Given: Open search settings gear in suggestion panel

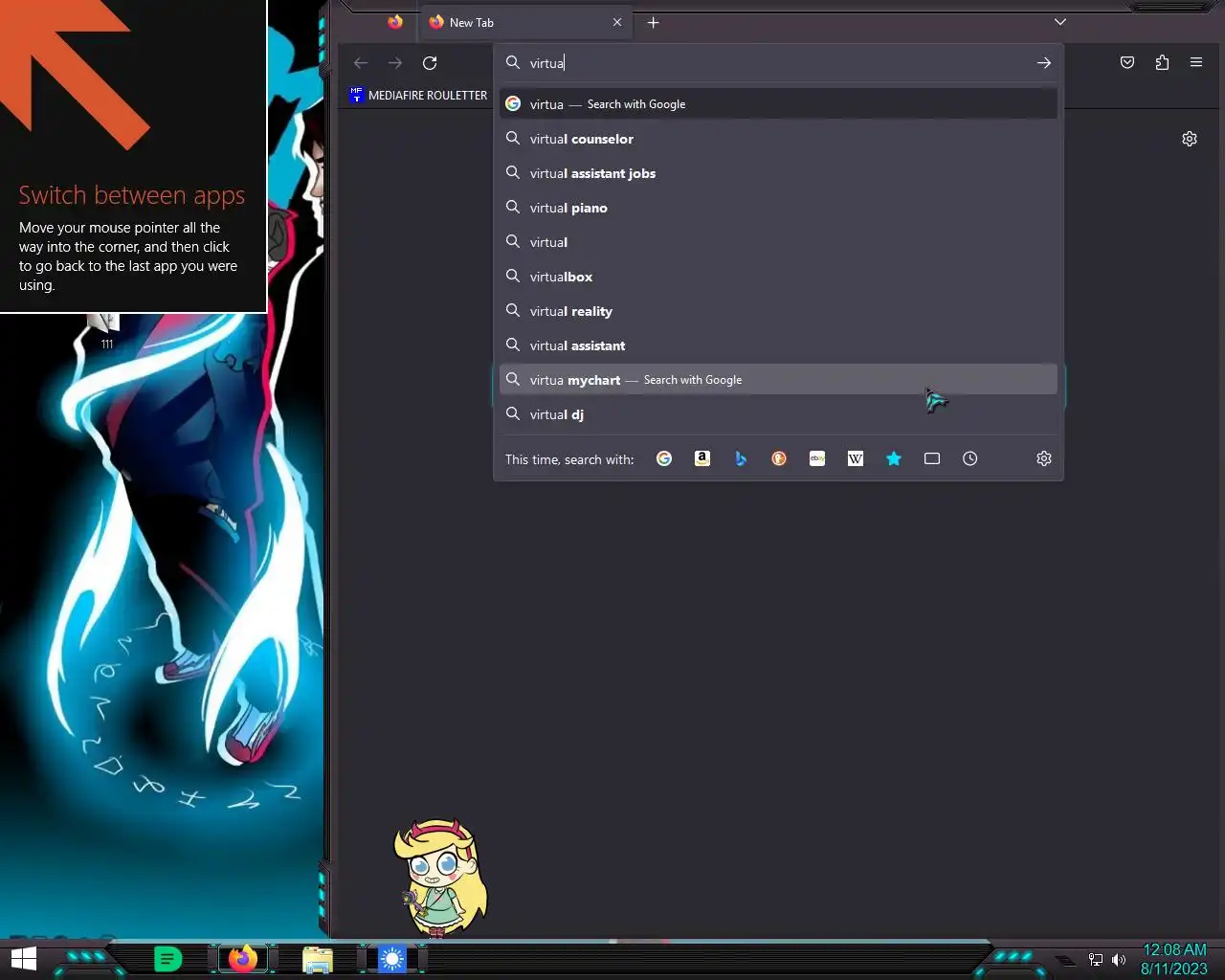Looking at the screenshot, I should click(x=1044, y=458).
